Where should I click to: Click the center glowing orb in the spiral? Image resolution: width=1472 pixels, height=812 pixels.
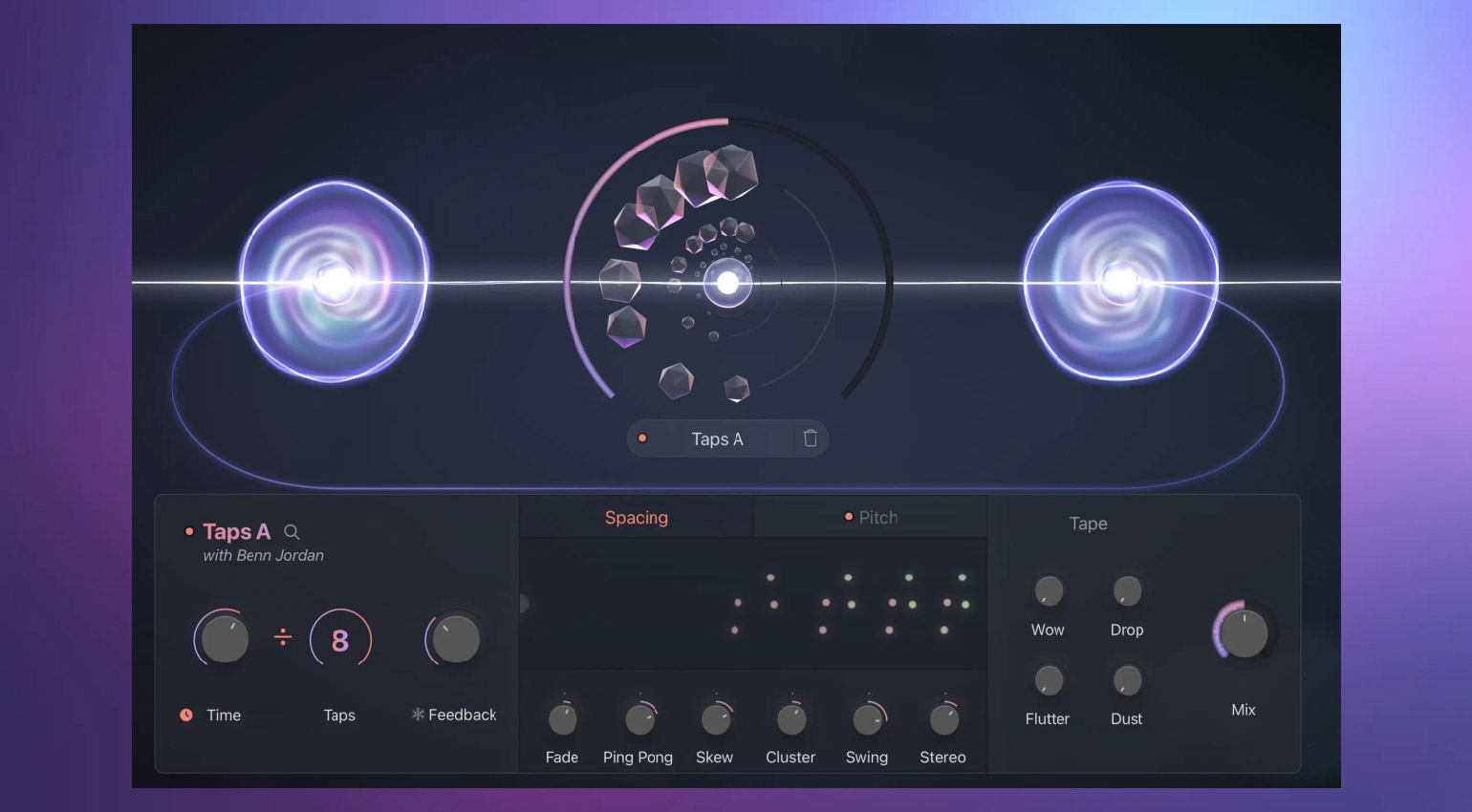727,283
